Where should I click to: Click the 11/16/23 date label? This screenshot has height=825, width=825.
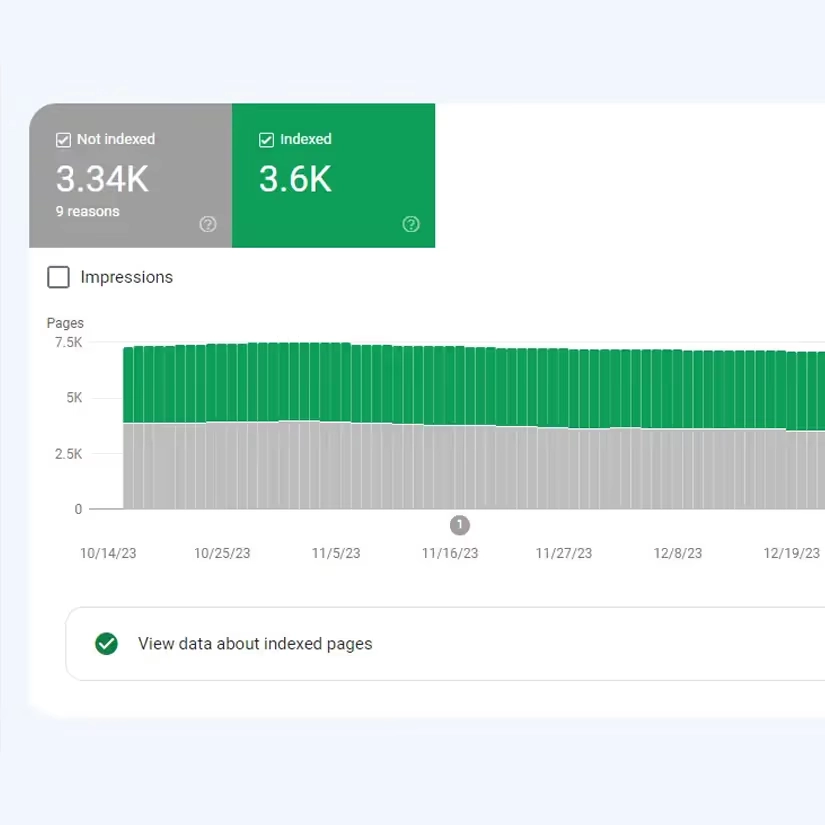450,554
